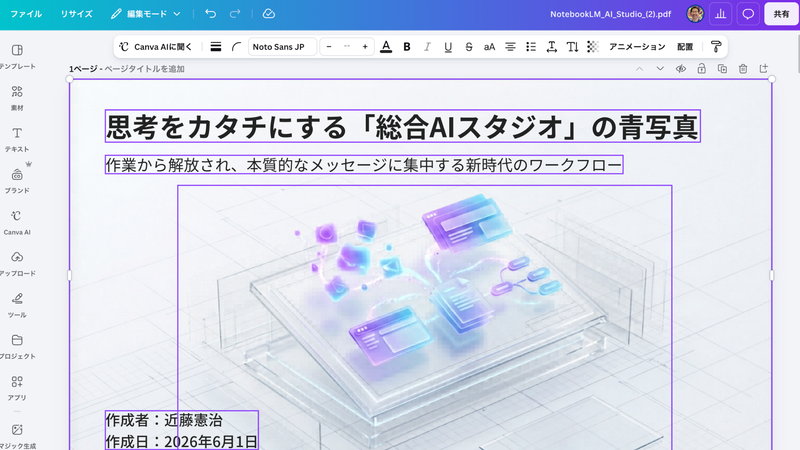Open the アニメーション option

[x=637, y=47]
